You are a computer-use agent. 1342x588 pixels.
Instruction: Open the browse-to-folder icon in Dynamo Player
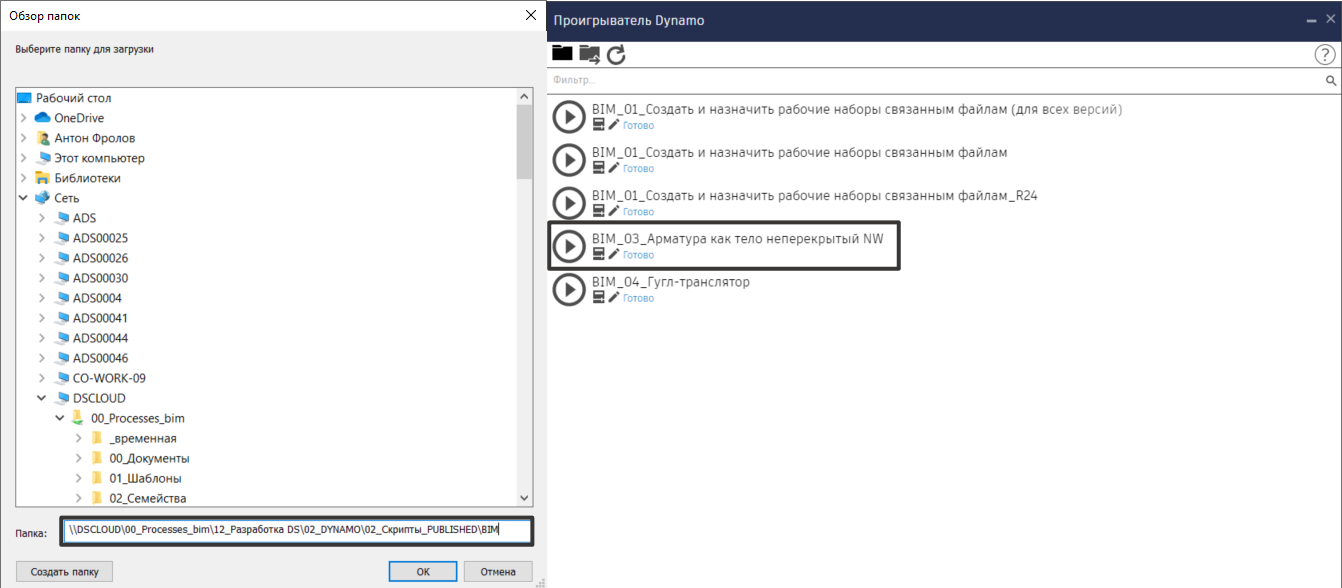tap(562, 53)
